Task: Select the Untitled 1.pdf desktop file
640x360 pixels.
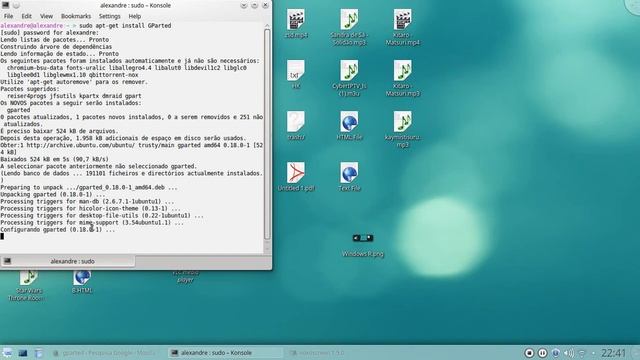Action: point(296,177)
